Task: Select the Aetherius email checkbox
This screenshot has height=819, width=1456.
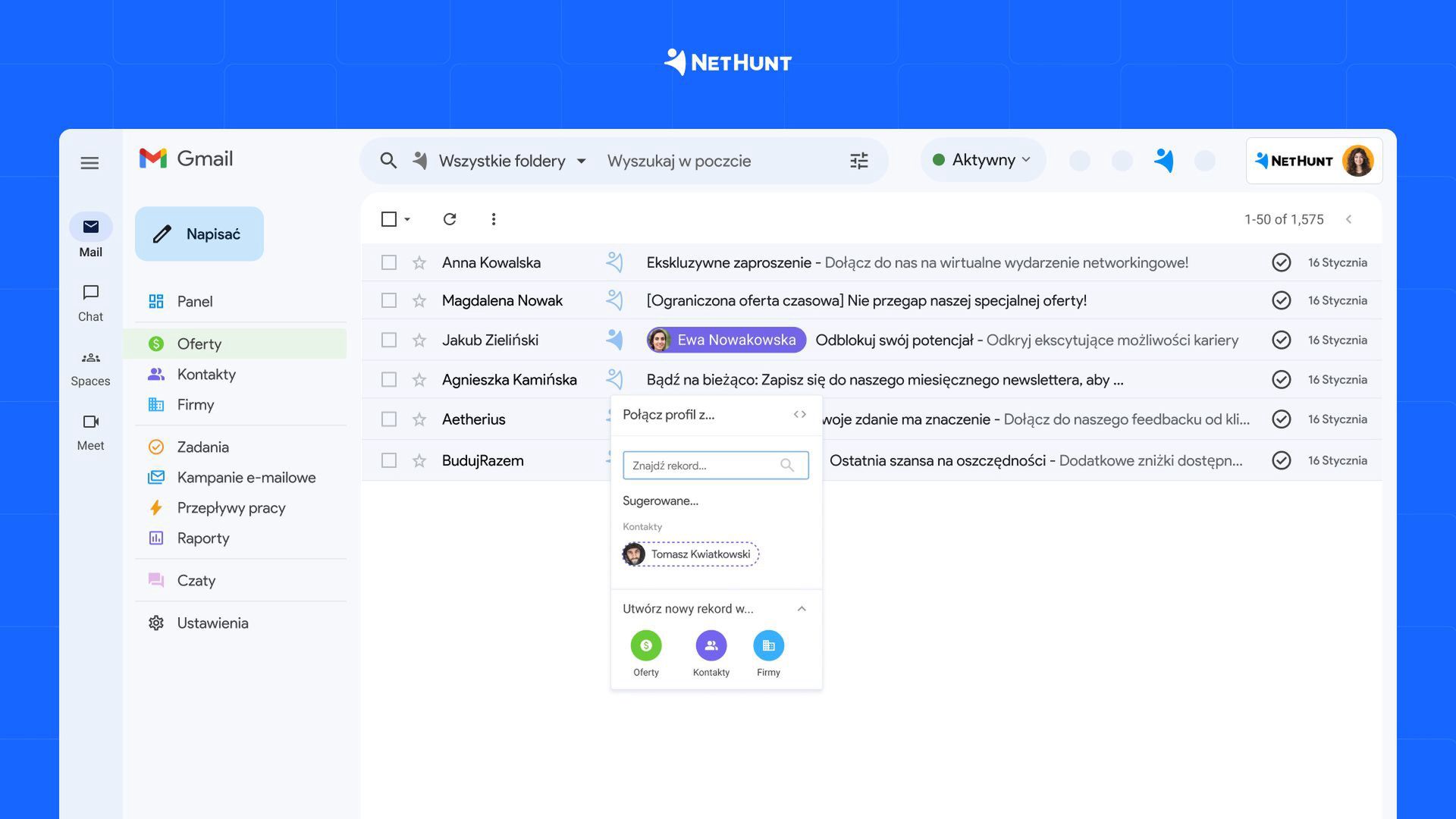Action: (x=389, y=419)
